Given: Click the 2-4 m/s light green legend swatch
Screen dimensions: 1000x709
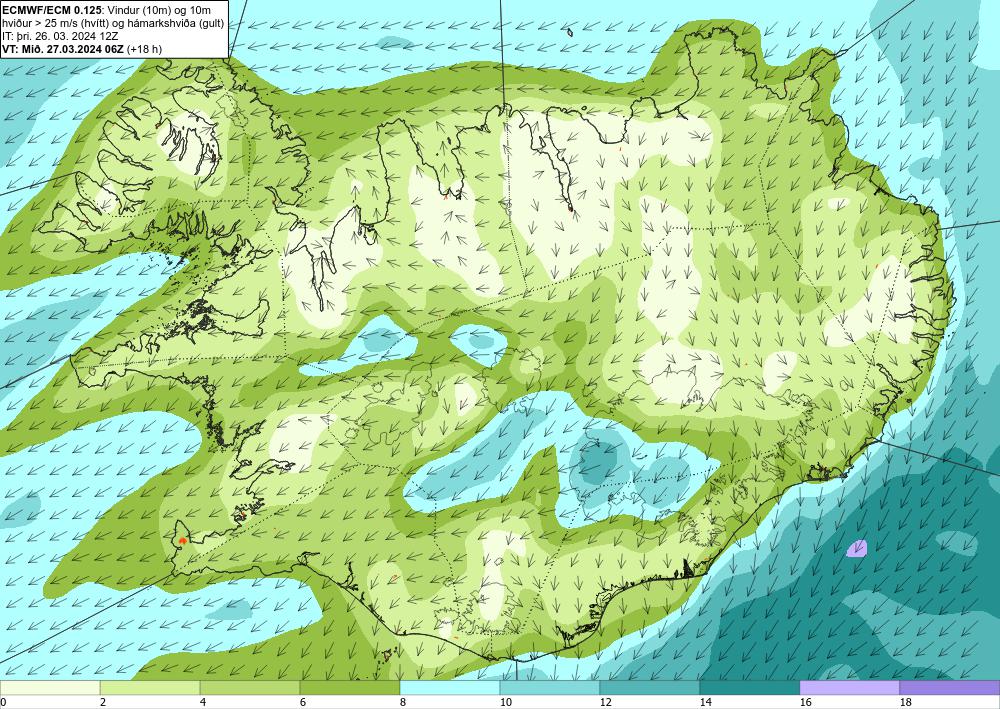Looking at the screenshot, I should [x=150, y=687].
